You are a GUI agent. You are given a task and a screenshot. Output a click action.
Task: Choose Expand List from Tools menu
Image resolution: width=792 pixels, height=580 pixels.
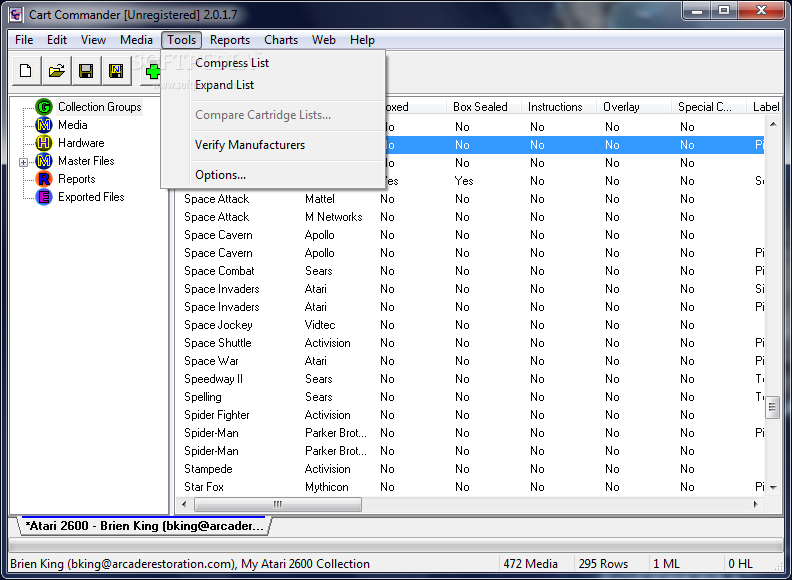[273, 85]
